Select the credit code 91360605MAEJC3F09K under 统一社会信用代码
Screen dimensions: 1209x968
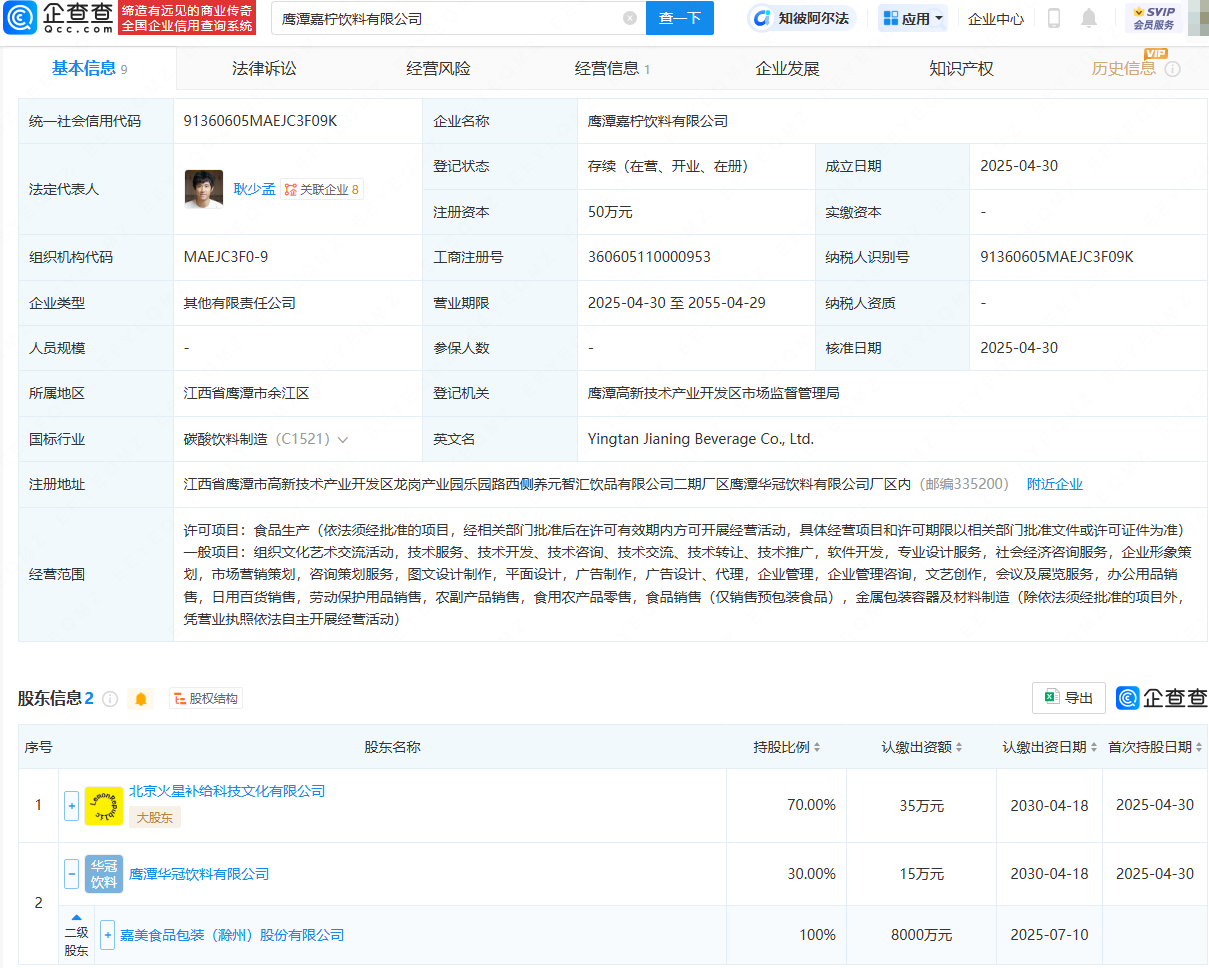[260, 121]
